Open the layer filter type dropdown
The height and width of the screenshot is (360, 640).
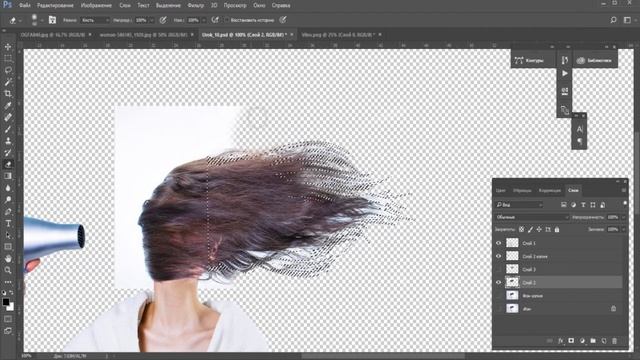[x=519, y=204]
